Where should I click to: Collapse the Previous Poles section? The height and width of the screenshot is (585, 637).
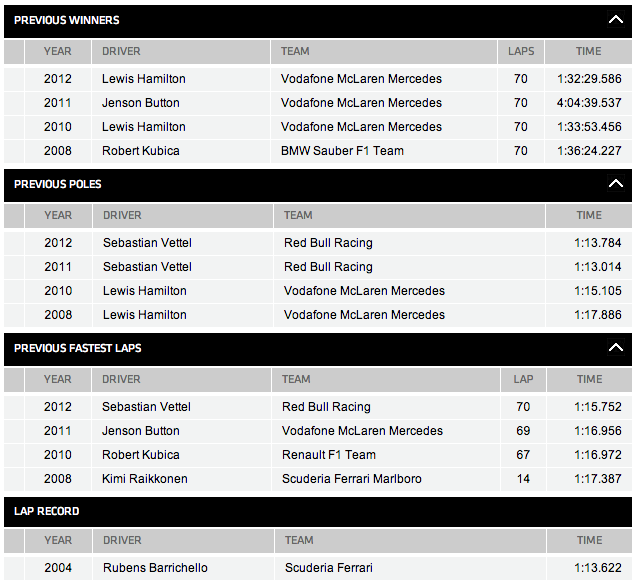click(x=615, y=184)
